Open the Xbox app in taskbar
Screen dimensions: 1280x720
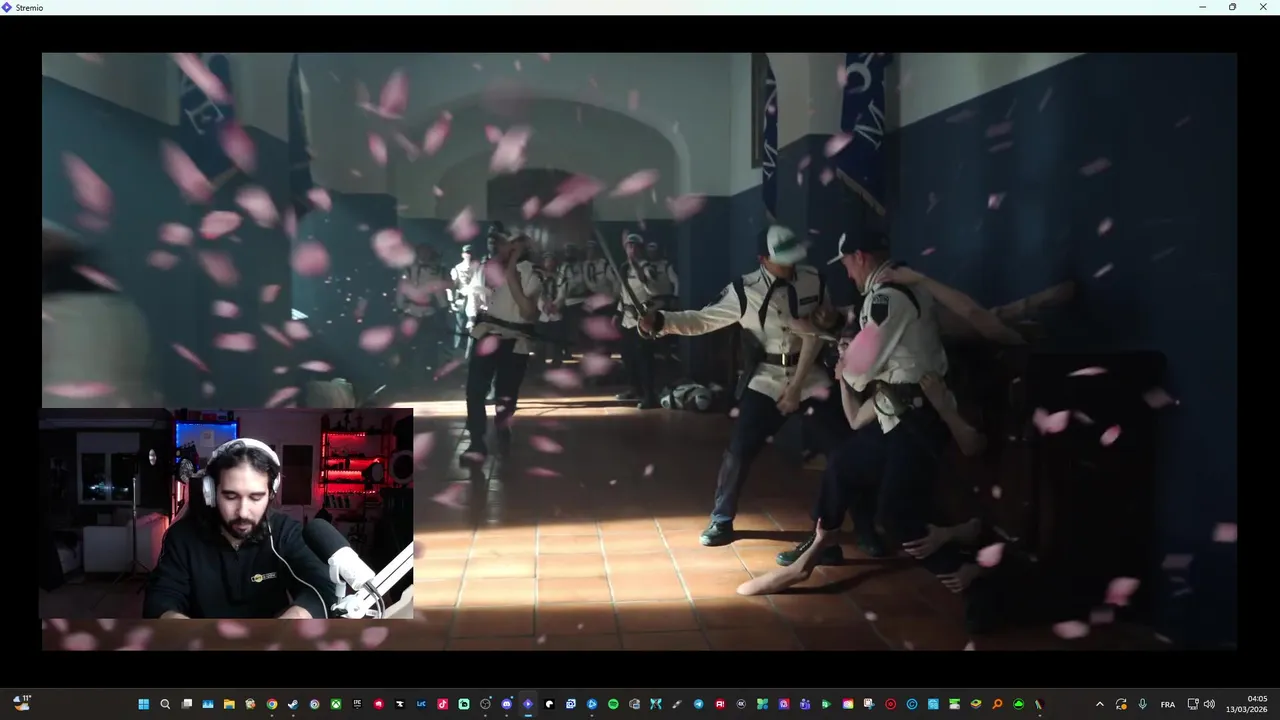tap(336, 704)
